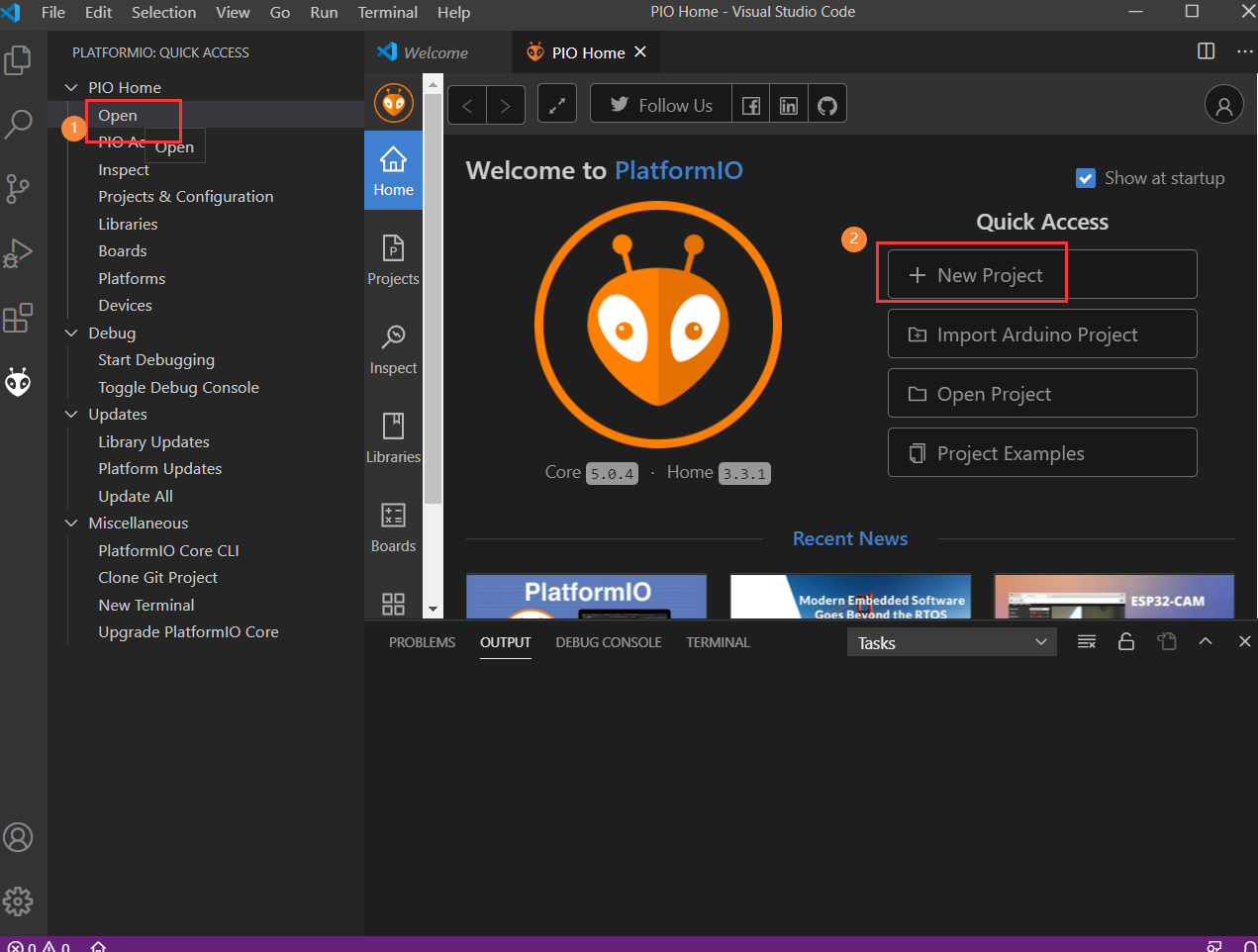This screenshot has width=1258, height=952.
Task: Select Clone Git Project tree item
Action: [157, 577]
